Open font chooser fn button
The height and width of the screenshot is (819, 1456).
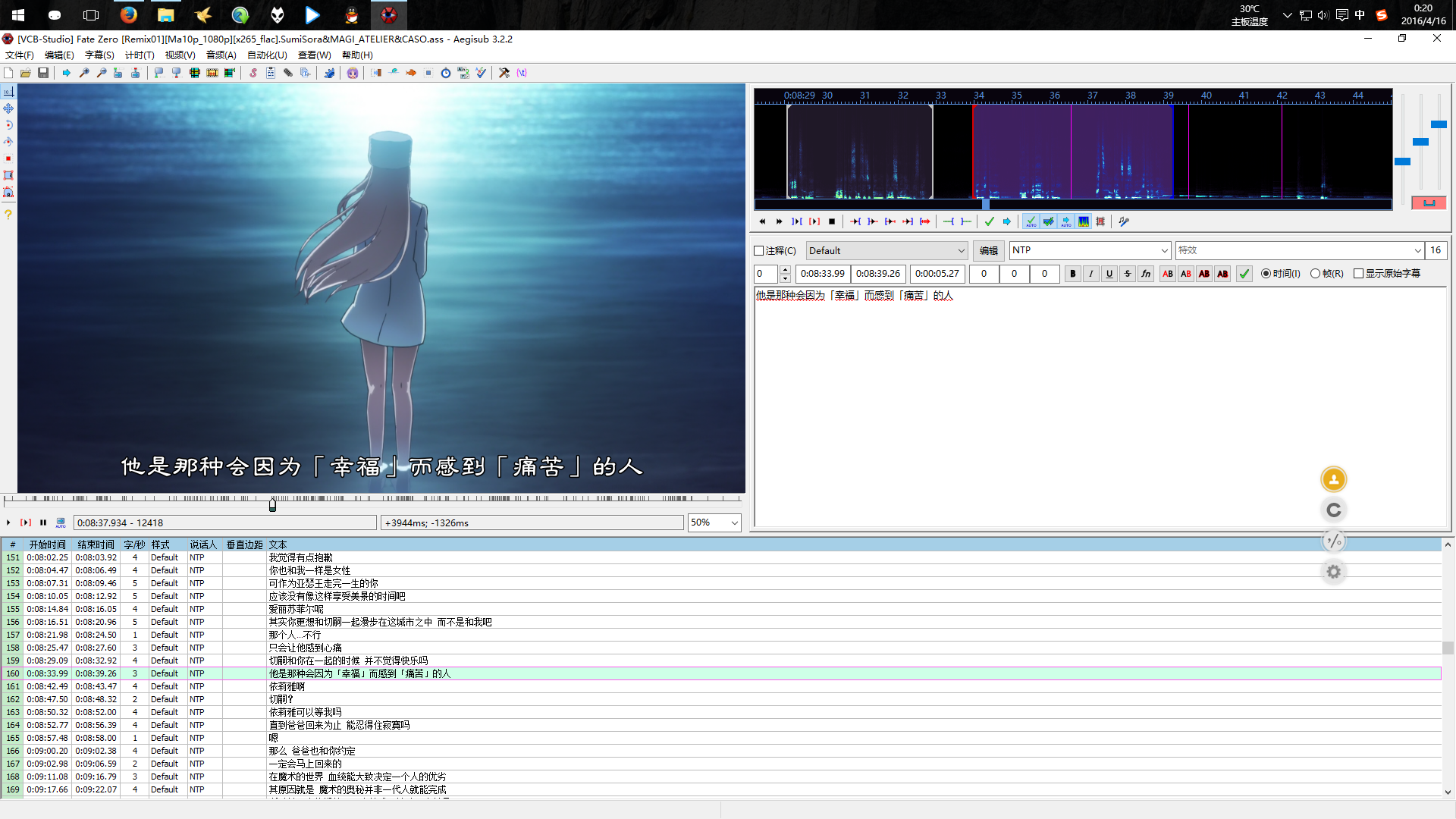coord(1146,274)
